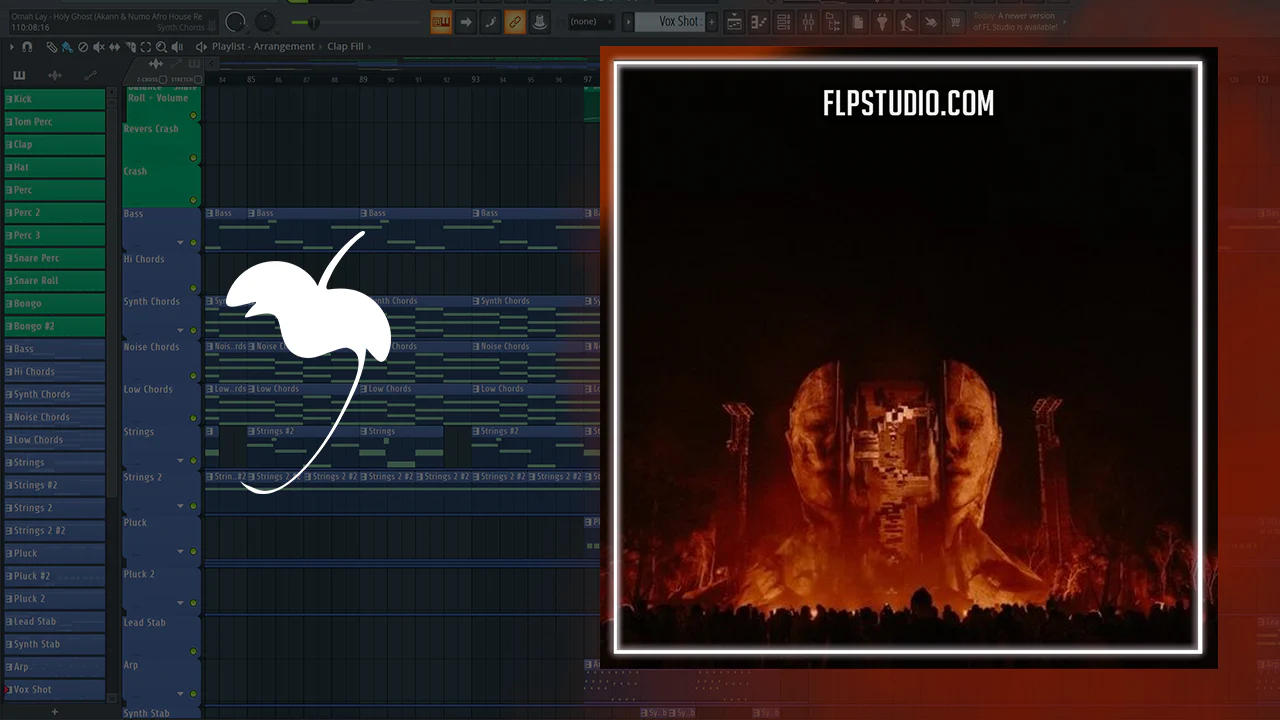The image size is (1280, 720).
Task: Mute the Bass track with its green dot
Action: pyautogui.click(x=193, y=243)
